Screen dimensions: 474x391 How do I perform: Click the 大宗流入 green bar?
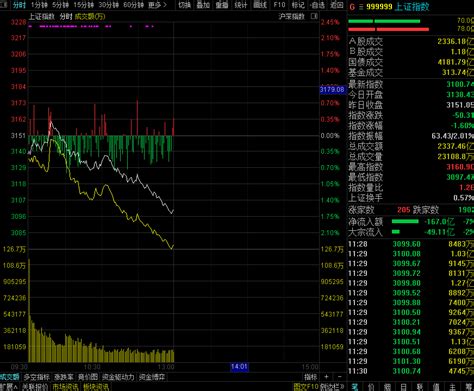pyautogui.click(x=396, y=232)
